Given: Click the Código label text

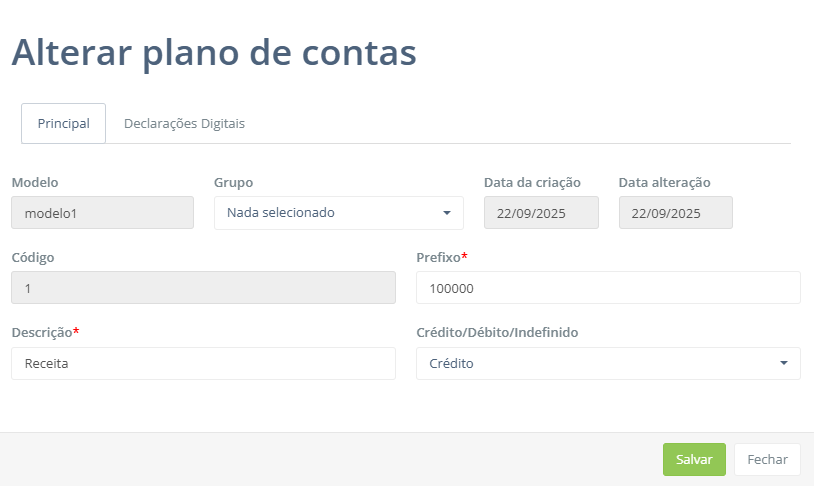Looking at the screenshot, I should tap(33, 258).
